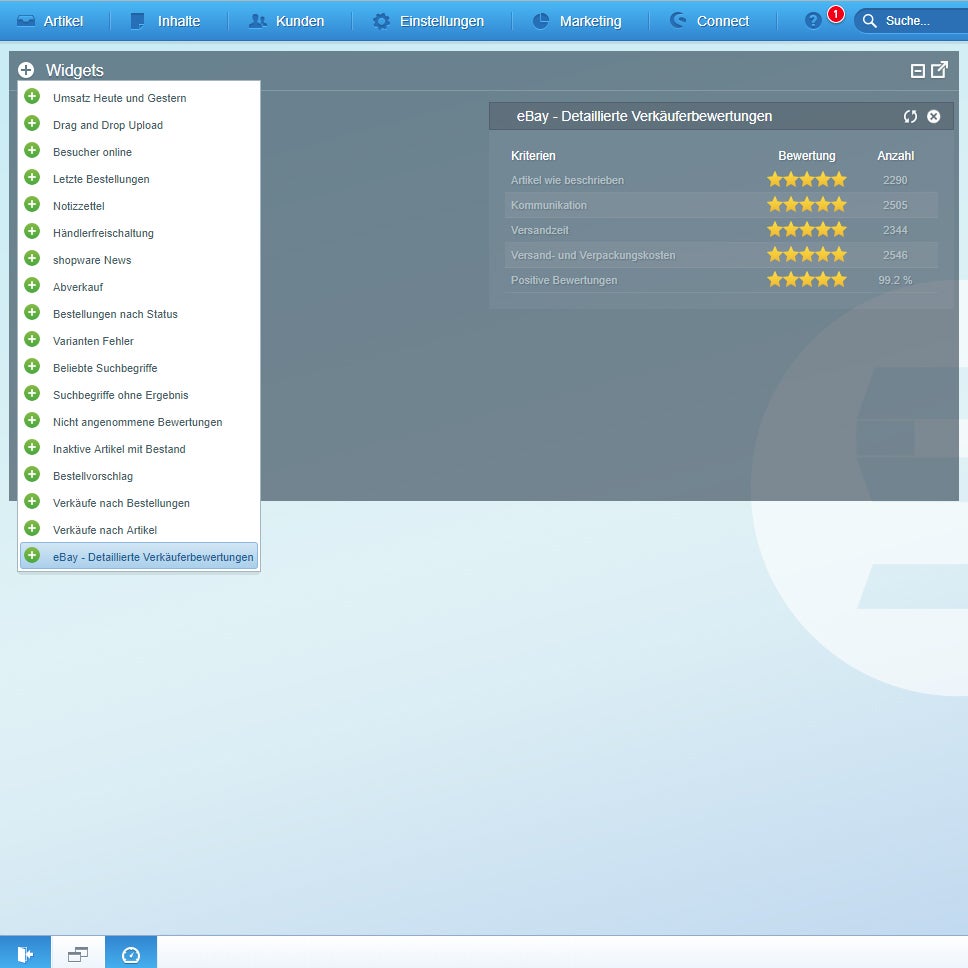The width and height of the screenshot is (968, 968).
Task: Click the red notification badge showing 1
Action: pyautogui.click(x=836, y=14)
